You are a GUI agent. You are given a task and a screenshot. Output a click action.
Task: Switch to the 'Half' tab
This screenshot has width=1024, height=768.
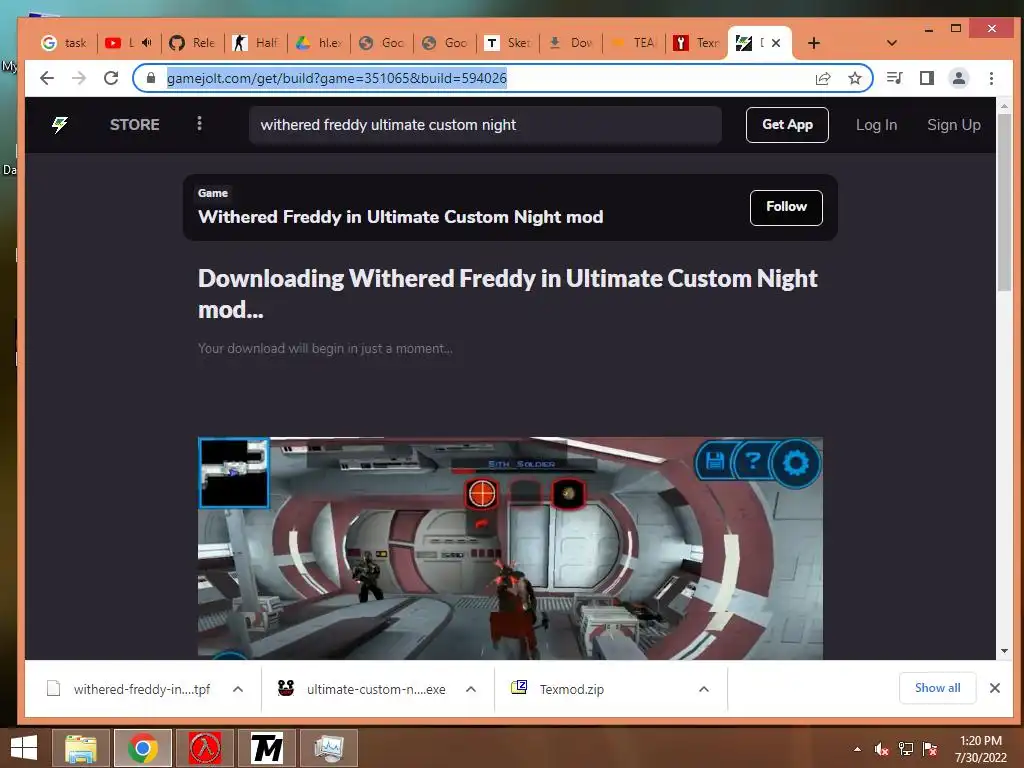256,43
